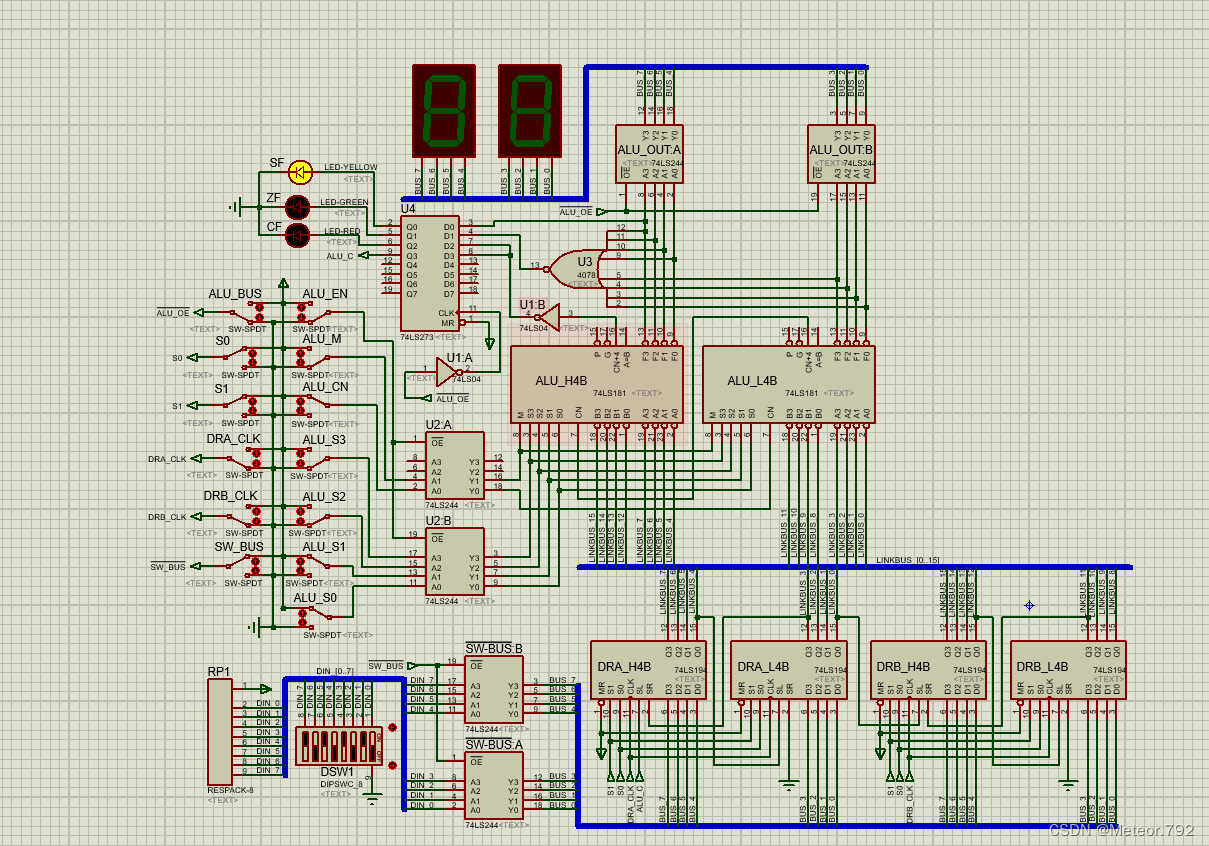
Task: Select the ALU_OUT:A 74LS244 buffer
Action: click(x=649, y=153)
